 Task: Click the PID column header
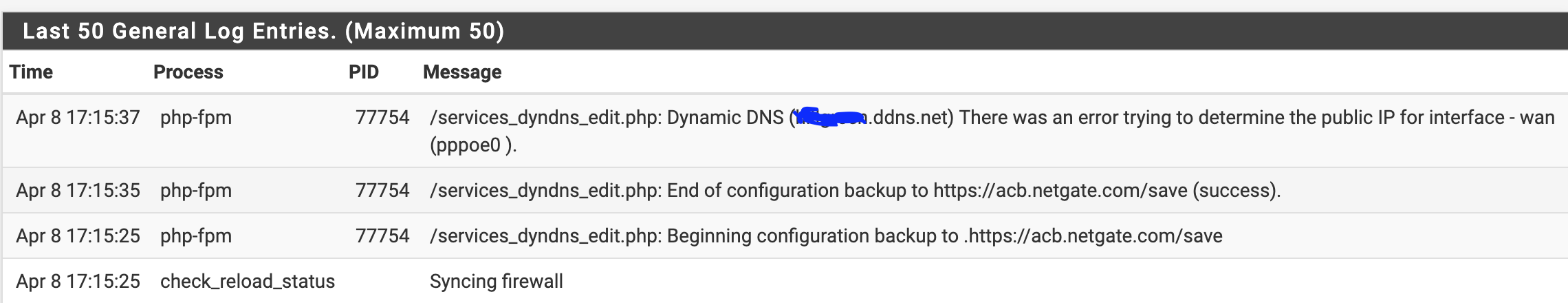click(x=363, y=72)
